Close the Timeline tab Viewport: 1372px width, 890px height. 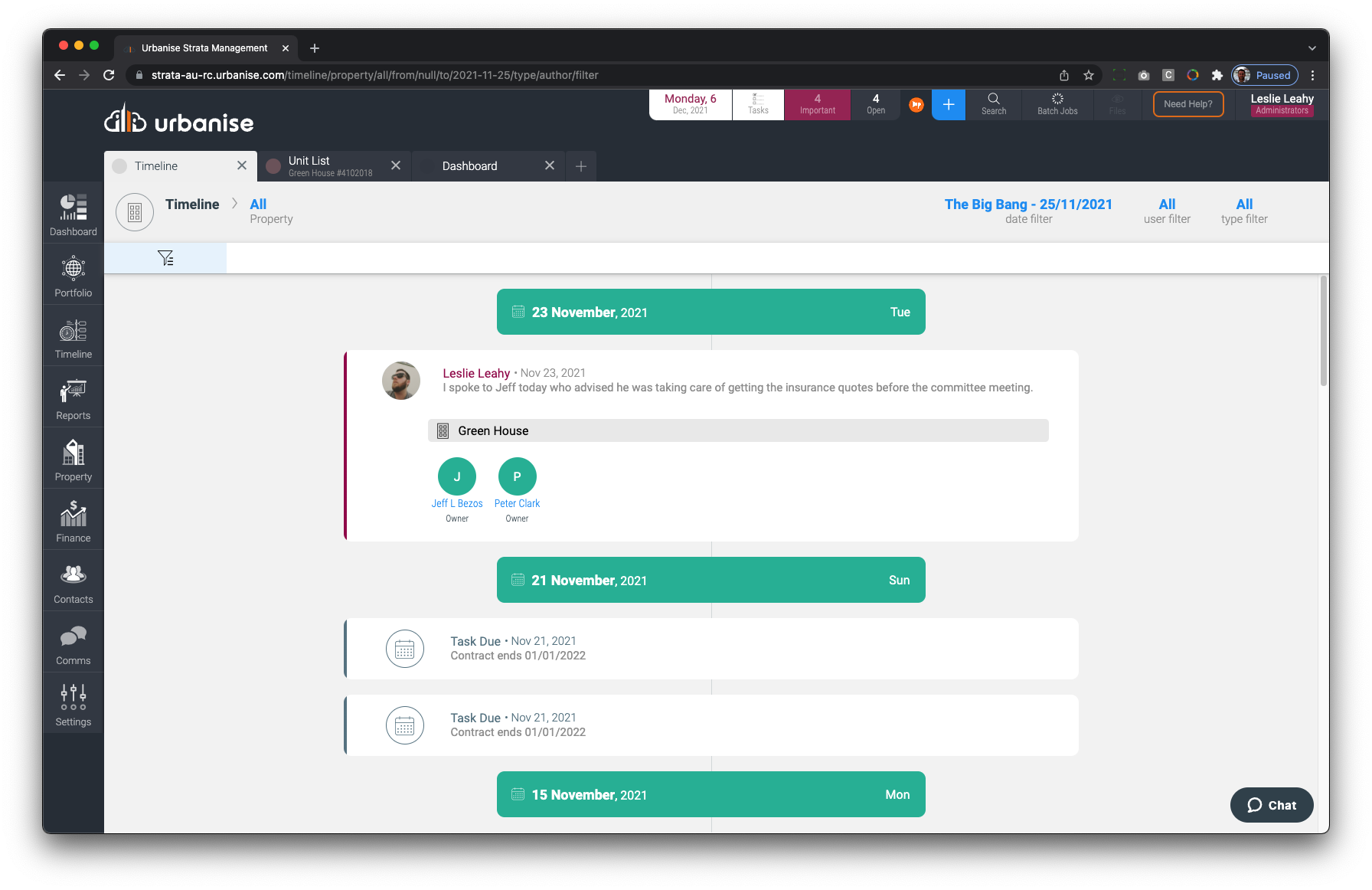click(242, 165)
